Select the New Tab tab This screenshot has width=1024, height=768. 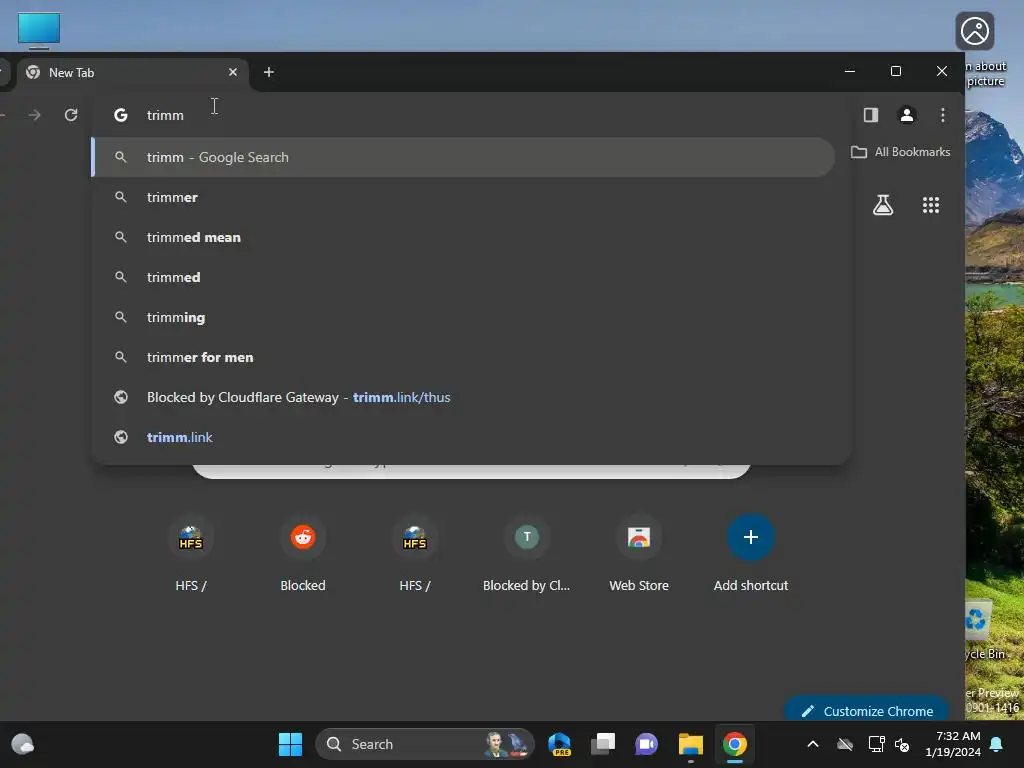point(133,72)
